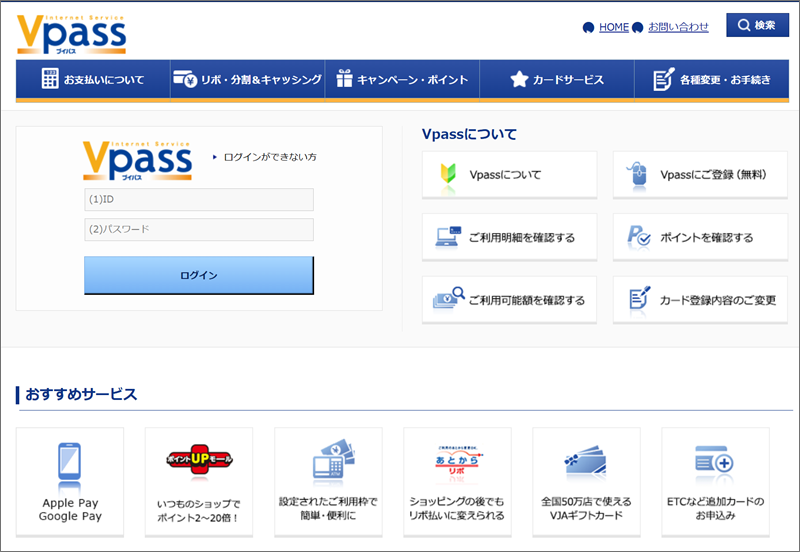Open the ETCなど追加カードのお申込み text

pyautogui.click(x=715, y=509)
